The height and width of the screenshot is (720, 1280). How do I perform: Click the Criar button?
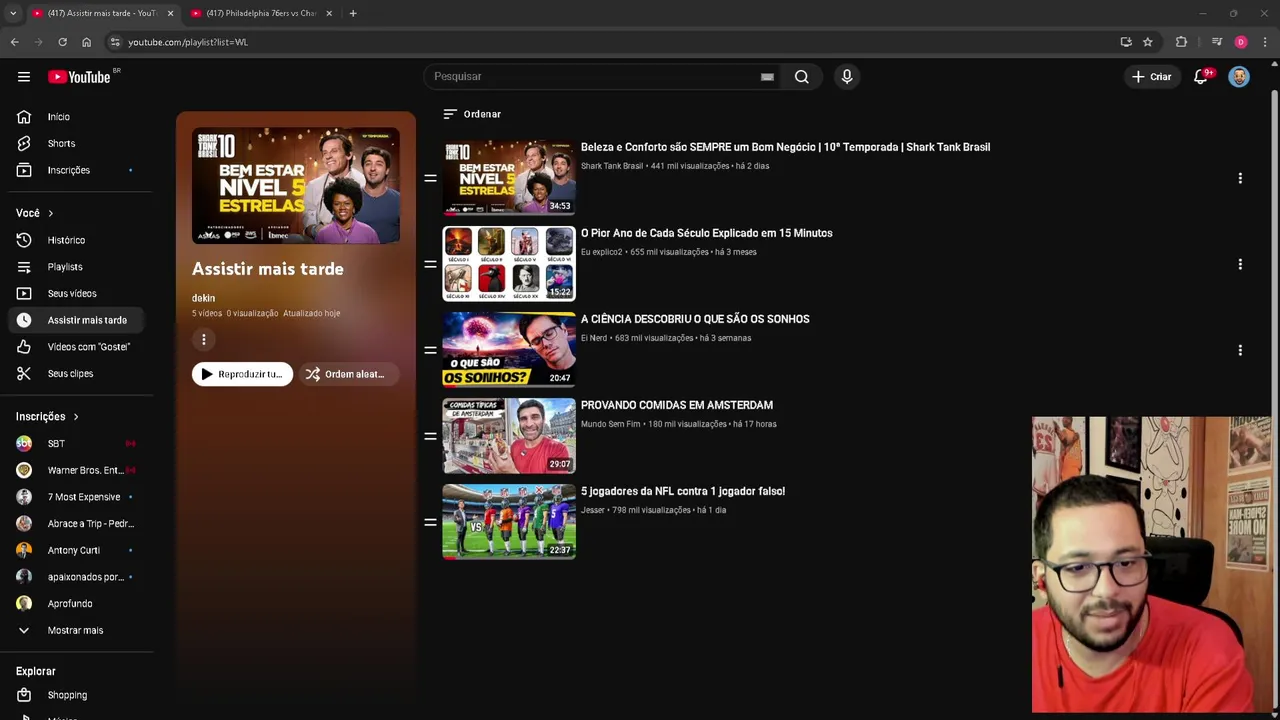(1151, 77)
